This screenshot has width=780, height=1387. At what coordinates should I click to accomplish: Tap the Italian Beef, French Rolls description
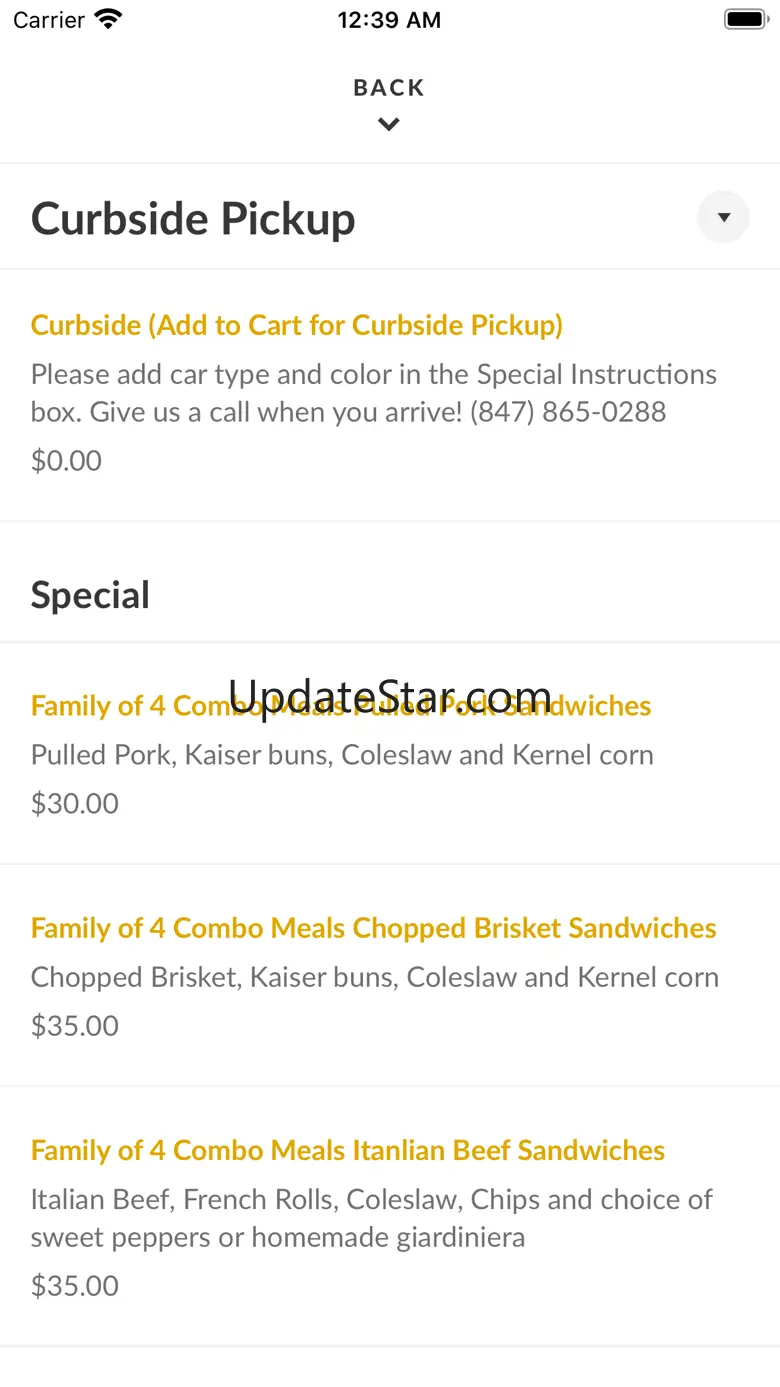coord(371,1218)
